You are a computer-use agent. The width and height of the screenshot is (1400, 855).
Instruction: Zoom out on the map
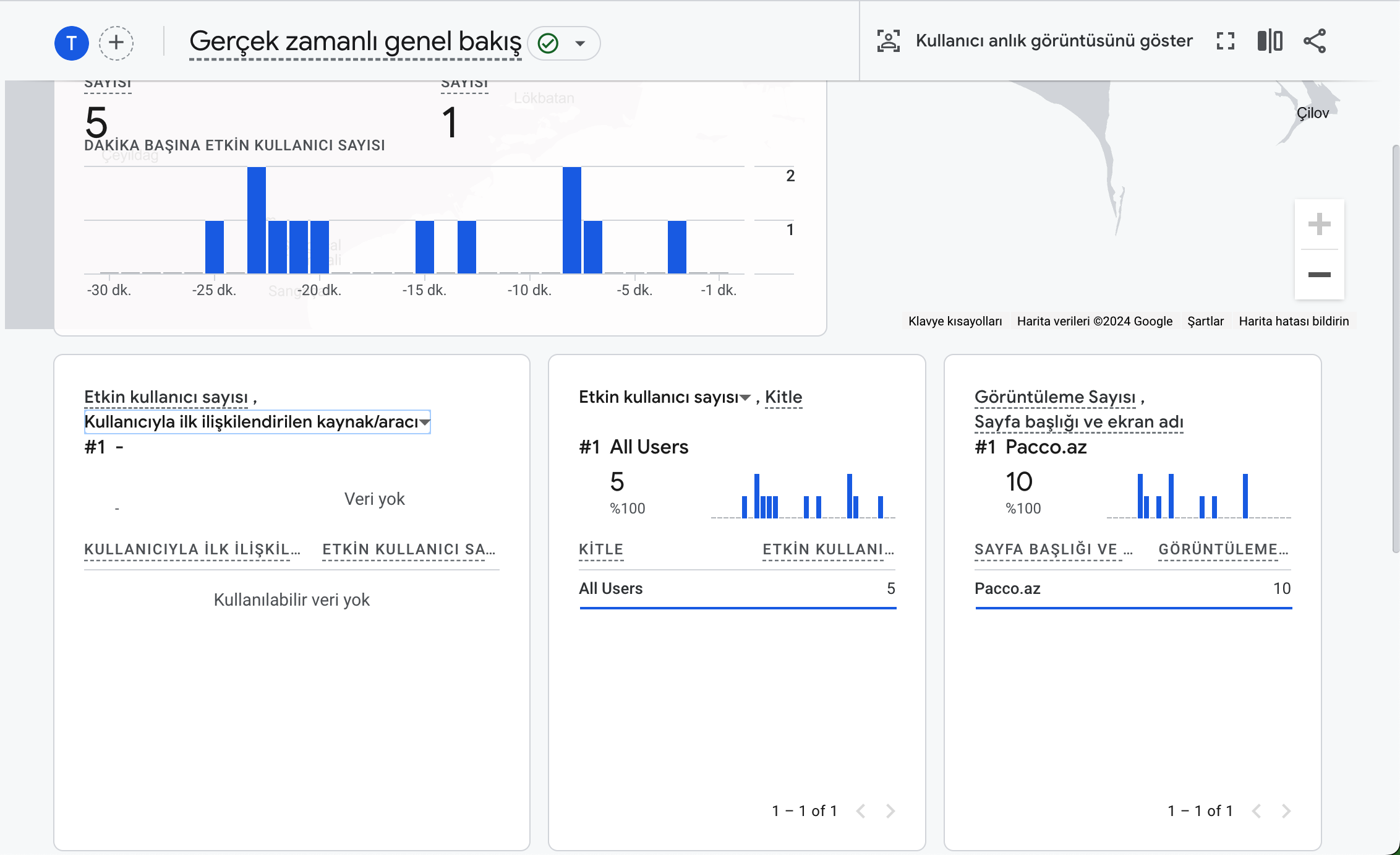[x=1319, y=275]
